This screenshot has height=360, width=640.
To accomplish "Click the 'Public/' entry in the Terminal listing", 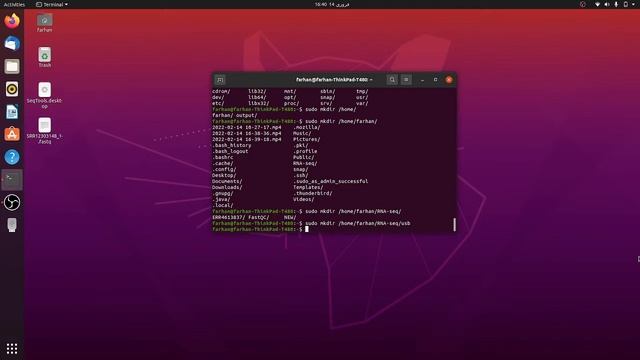I will [x=303, y=157].
